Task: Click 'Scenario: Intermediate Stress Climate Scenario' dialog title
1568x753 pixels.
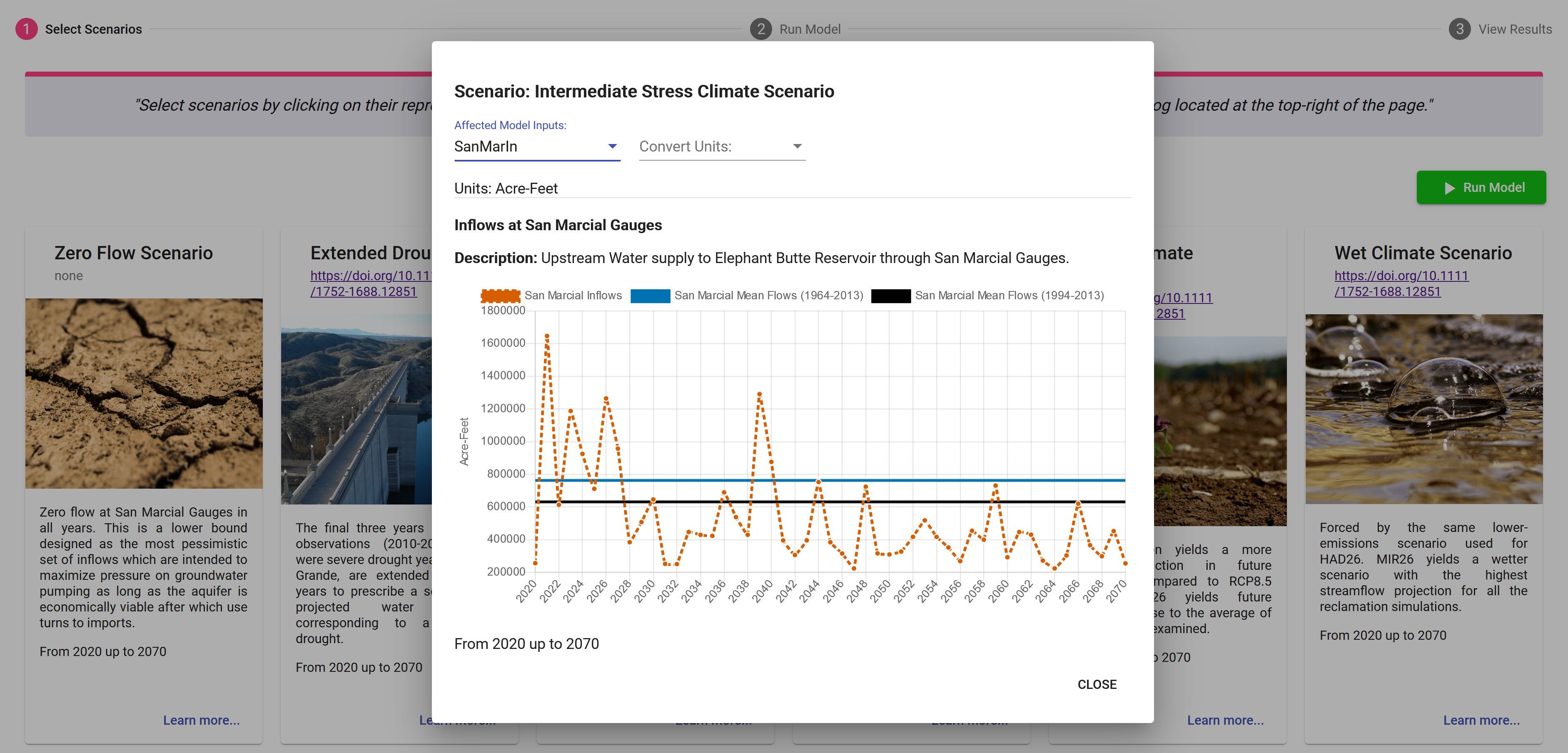Action: (644, 91)
